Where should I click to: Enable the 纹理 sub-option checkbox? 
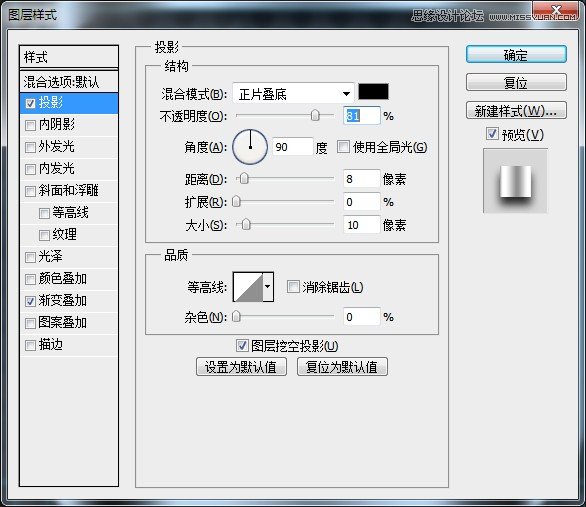point(44,235)
